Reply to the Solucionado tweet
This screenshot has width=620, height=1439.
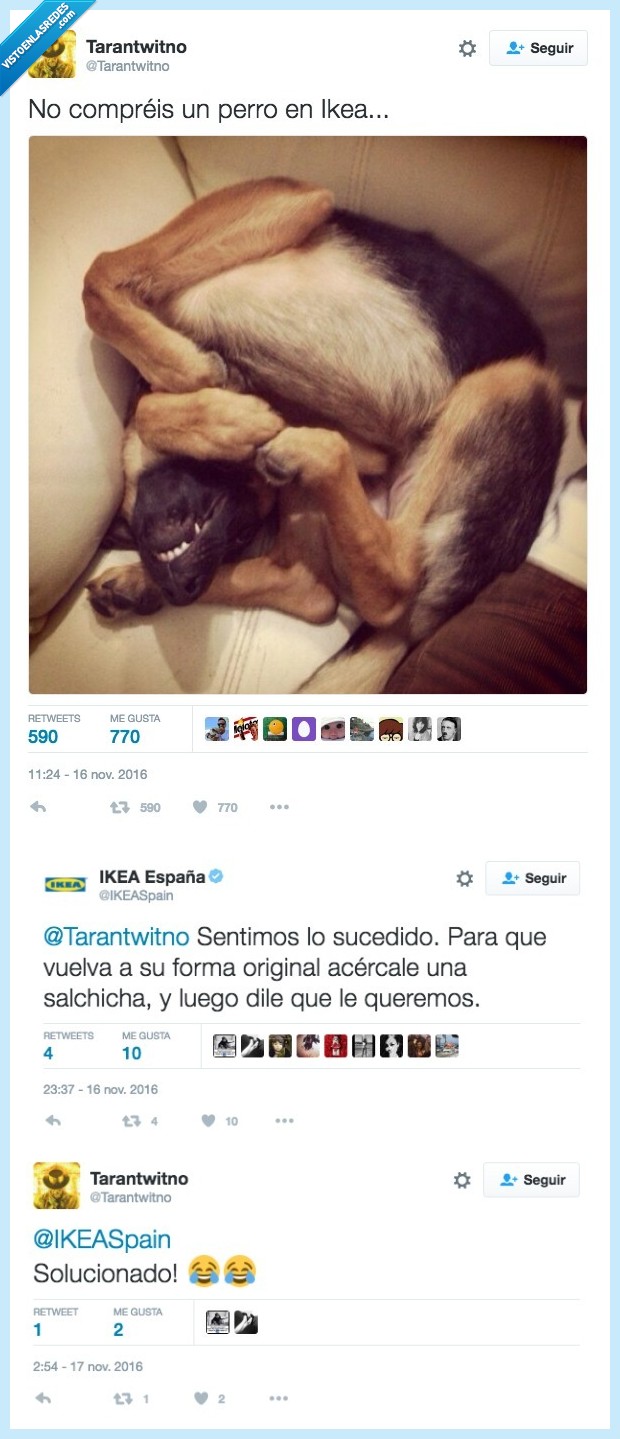tap(43, 1398)
